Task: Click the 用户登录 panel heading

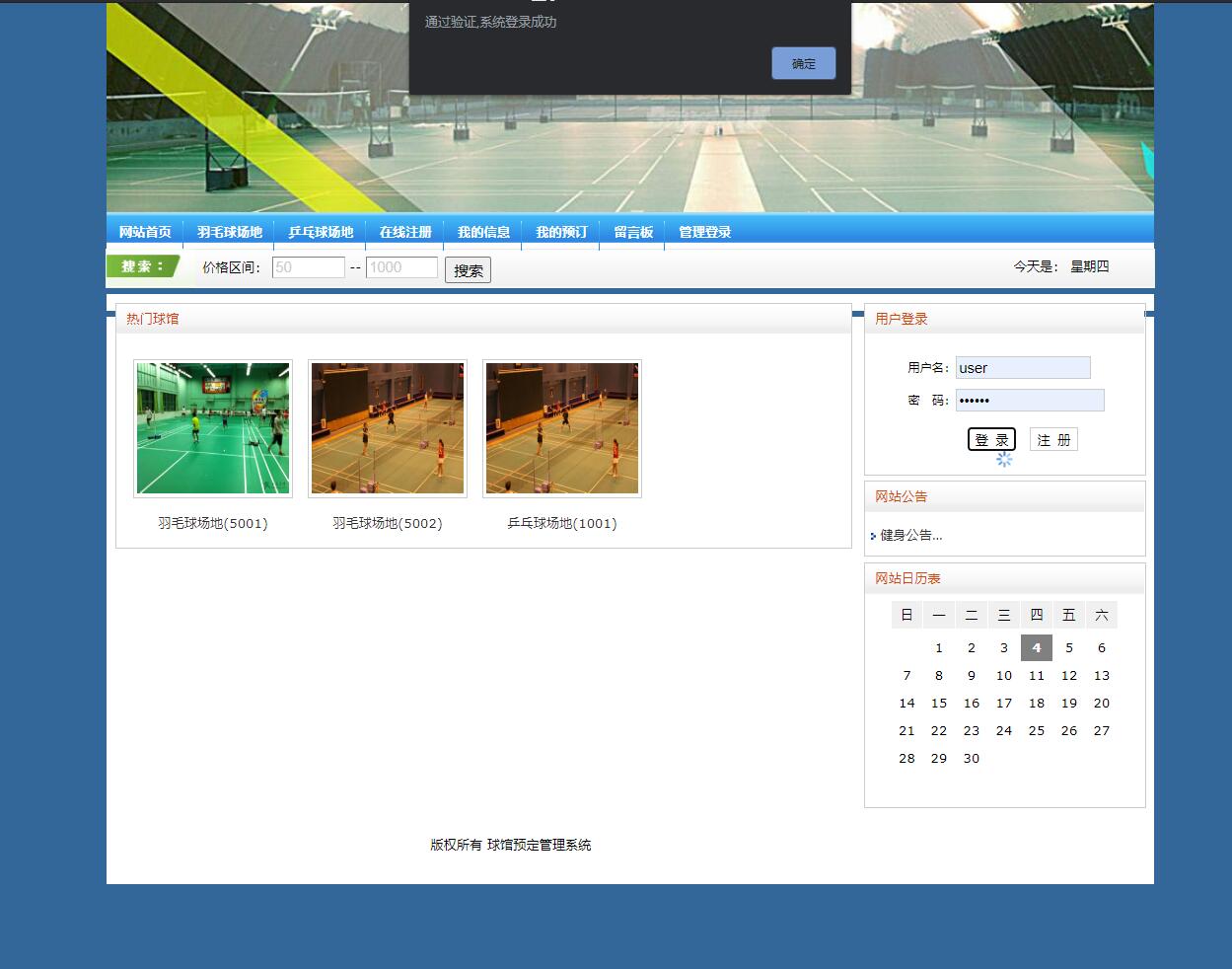Action: (x=902, y=319)
